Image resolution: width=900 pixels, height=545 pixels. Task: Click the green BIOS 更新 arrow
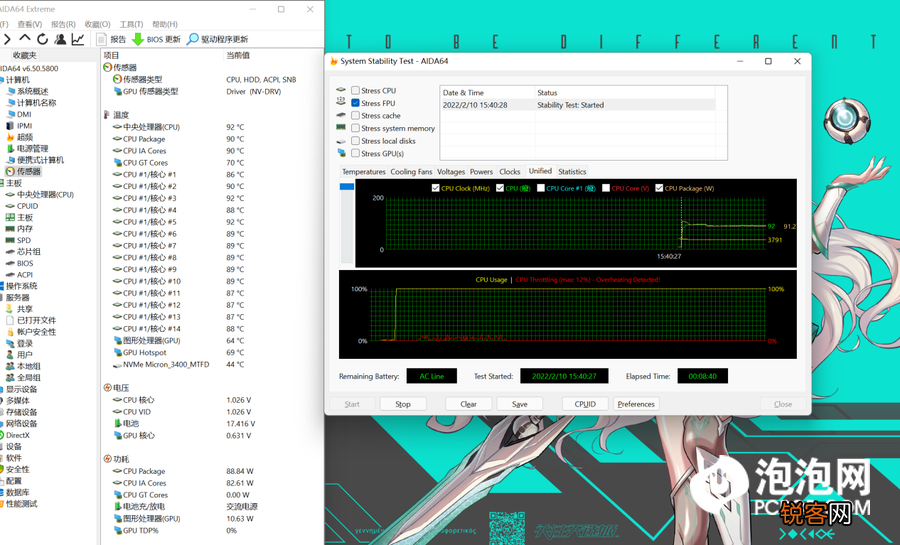point(138,39)
